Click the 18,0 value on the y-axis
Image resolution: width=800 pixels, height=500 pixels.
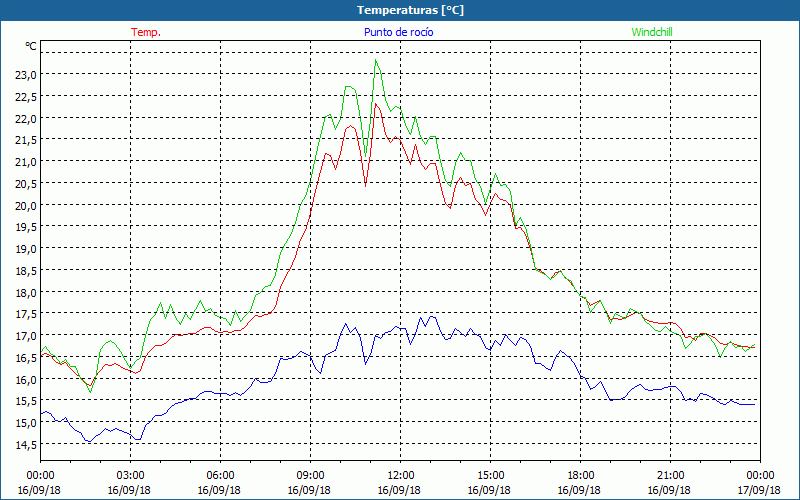26,292
